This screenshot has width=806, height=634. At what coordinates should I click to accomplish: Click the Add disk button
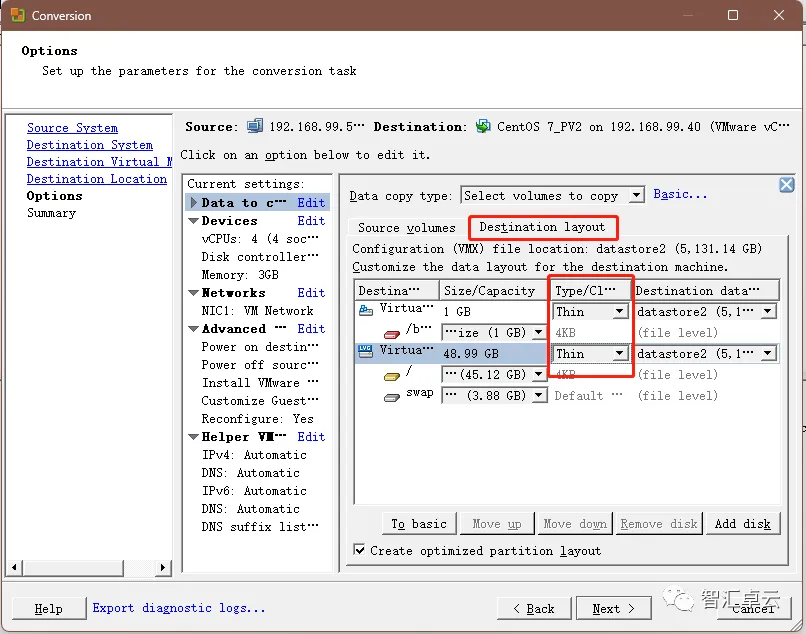point(743,523)
